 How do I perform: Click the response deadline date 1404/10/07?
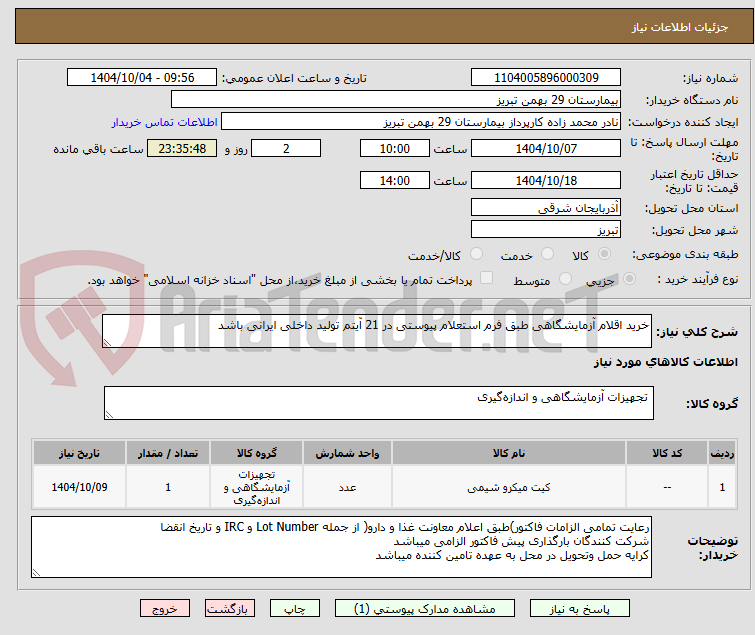click(x=546, y=148)
